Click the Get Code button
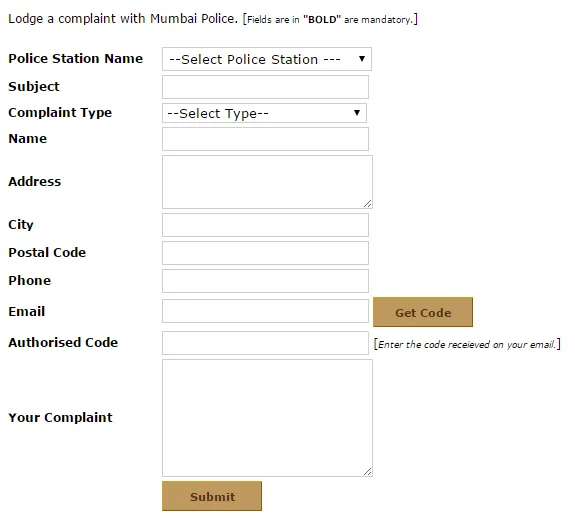Viewport: 575px width, 520px height. click(x=423, y=312)
